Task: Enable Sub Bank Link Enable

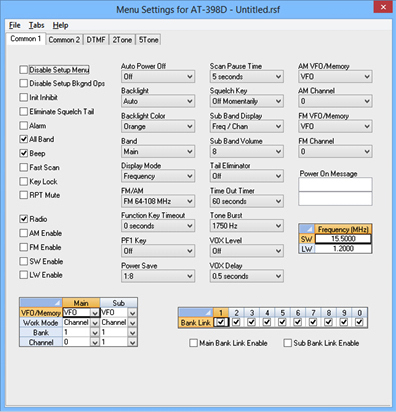Action: [x=287, y=343]
